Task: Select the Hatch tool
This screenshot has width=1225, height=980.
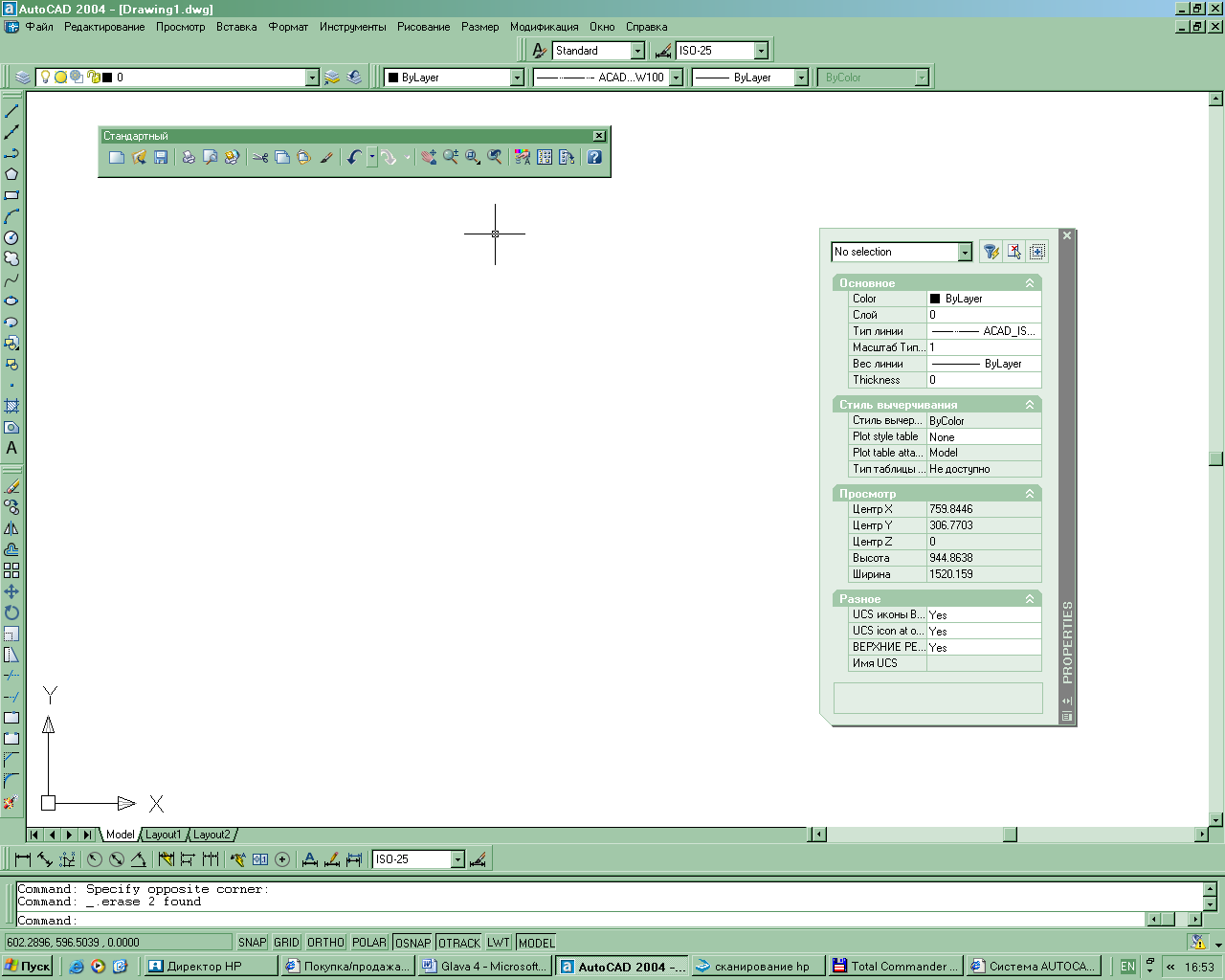Action: click(x=11, y=406)
